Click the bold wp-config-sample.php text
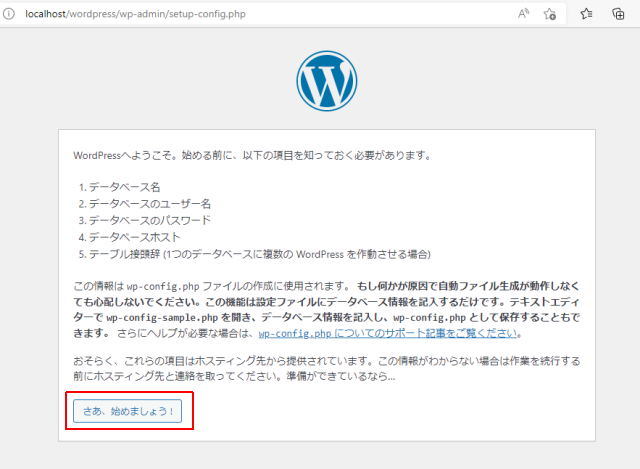The height and width of the screenshot is (469, 640). [162, 318]
